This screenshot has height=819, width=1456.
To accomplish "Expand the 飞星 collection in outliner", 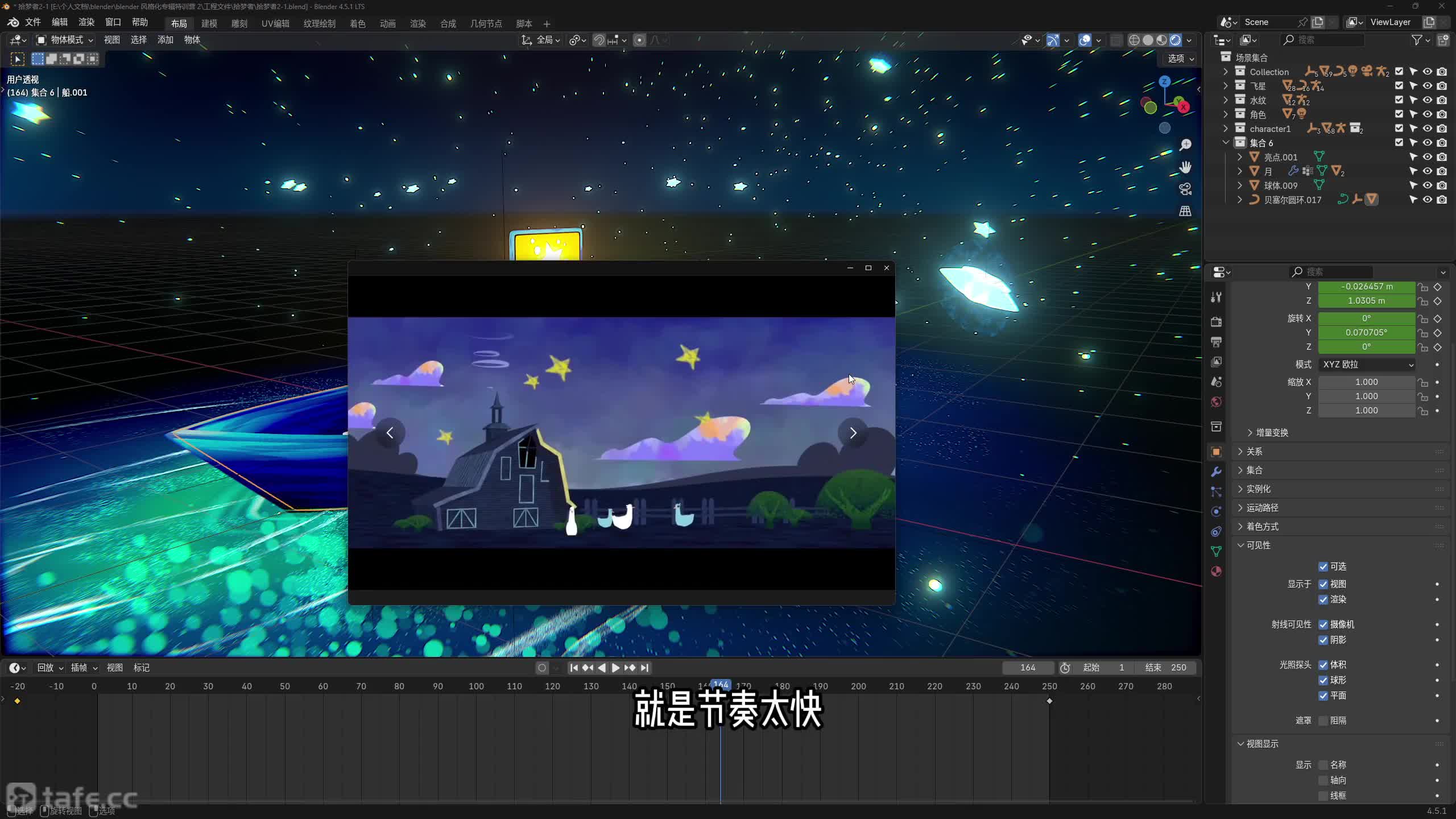I will (x=1226, y=86).
